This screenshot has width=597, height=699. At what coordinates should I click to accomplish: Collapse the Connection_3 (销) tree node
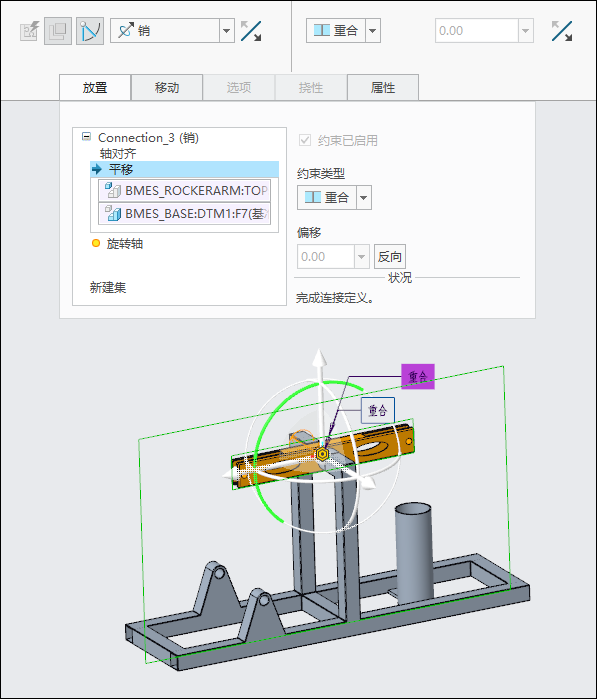tap(86, 137)
